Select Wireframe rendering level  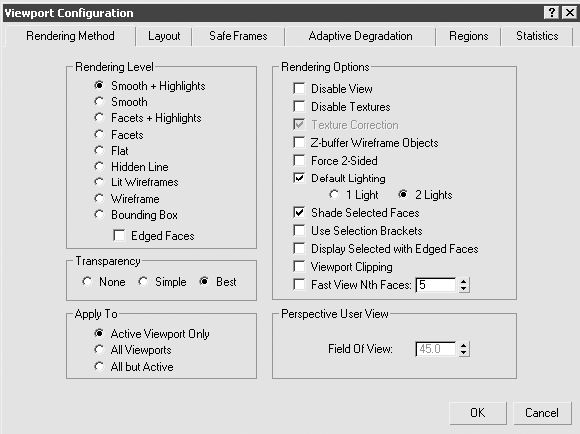click(99, 199)
